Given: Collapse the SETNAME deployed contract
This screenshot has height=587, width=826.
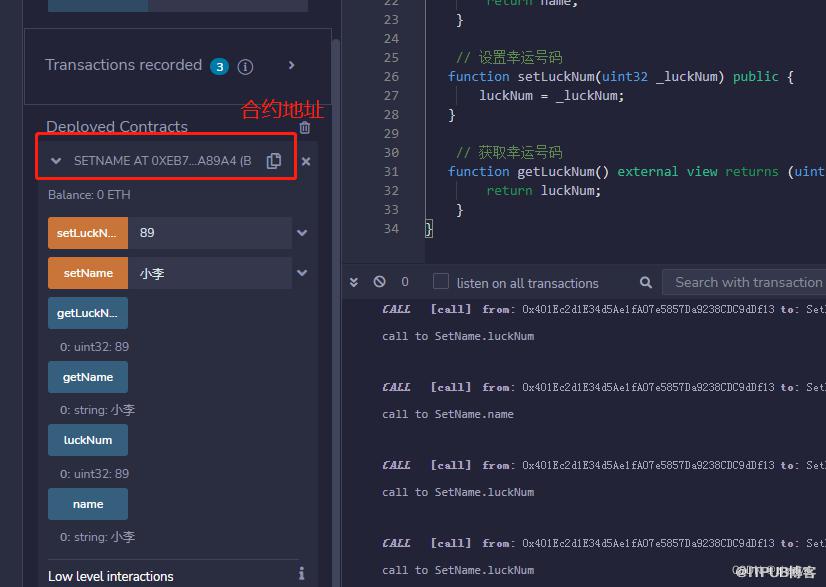Looking at the screenshot, I should [56, 161].
